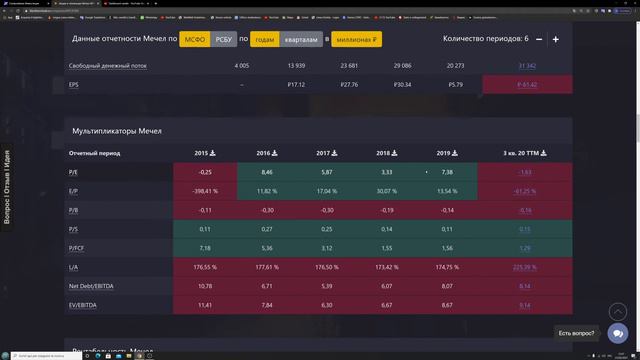Open the Windows Start menu
The height and width of the screenshot is (360, 640).
5,356
